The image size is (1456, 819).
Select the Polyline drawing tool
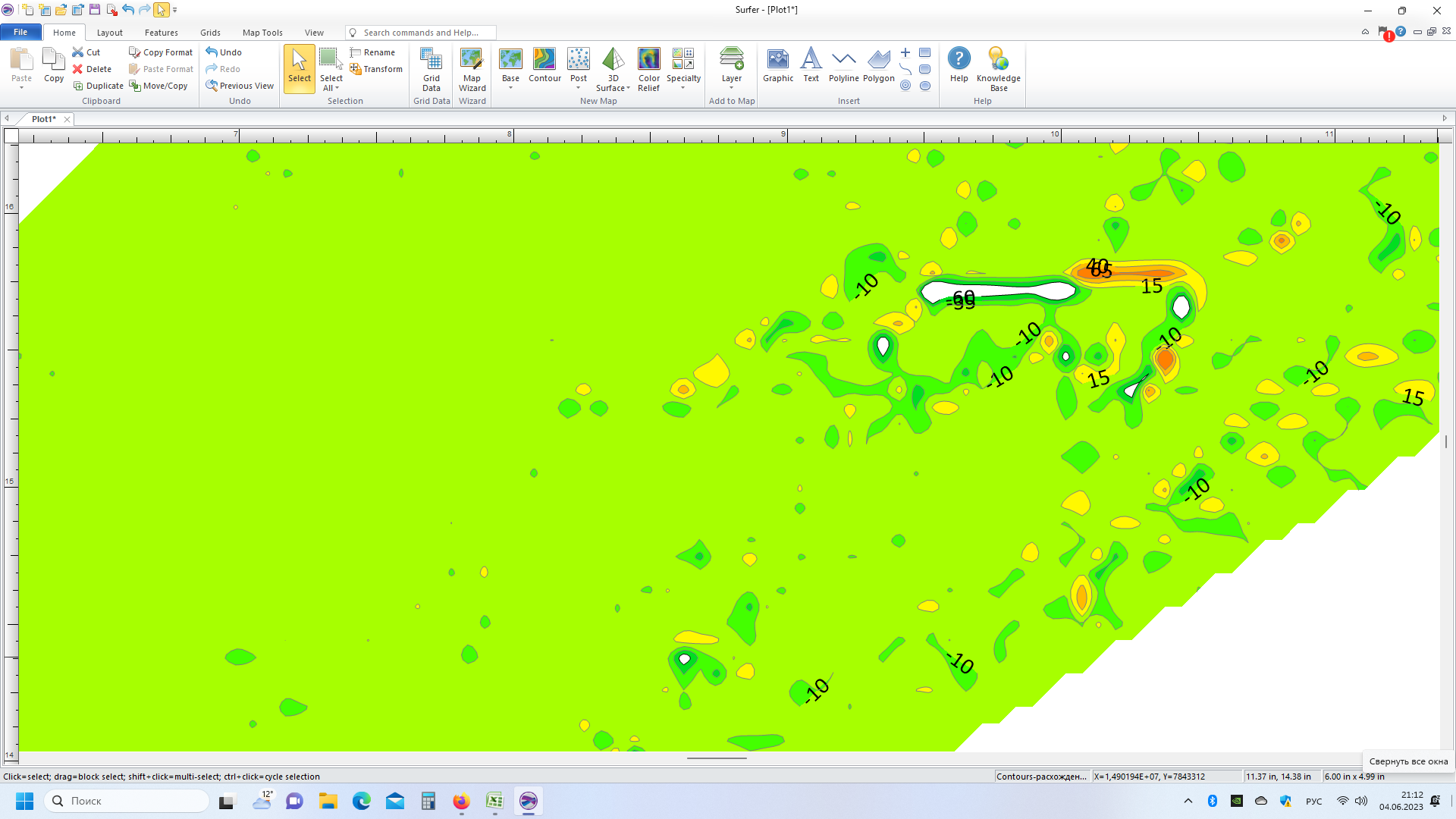(x=843, y=65)
